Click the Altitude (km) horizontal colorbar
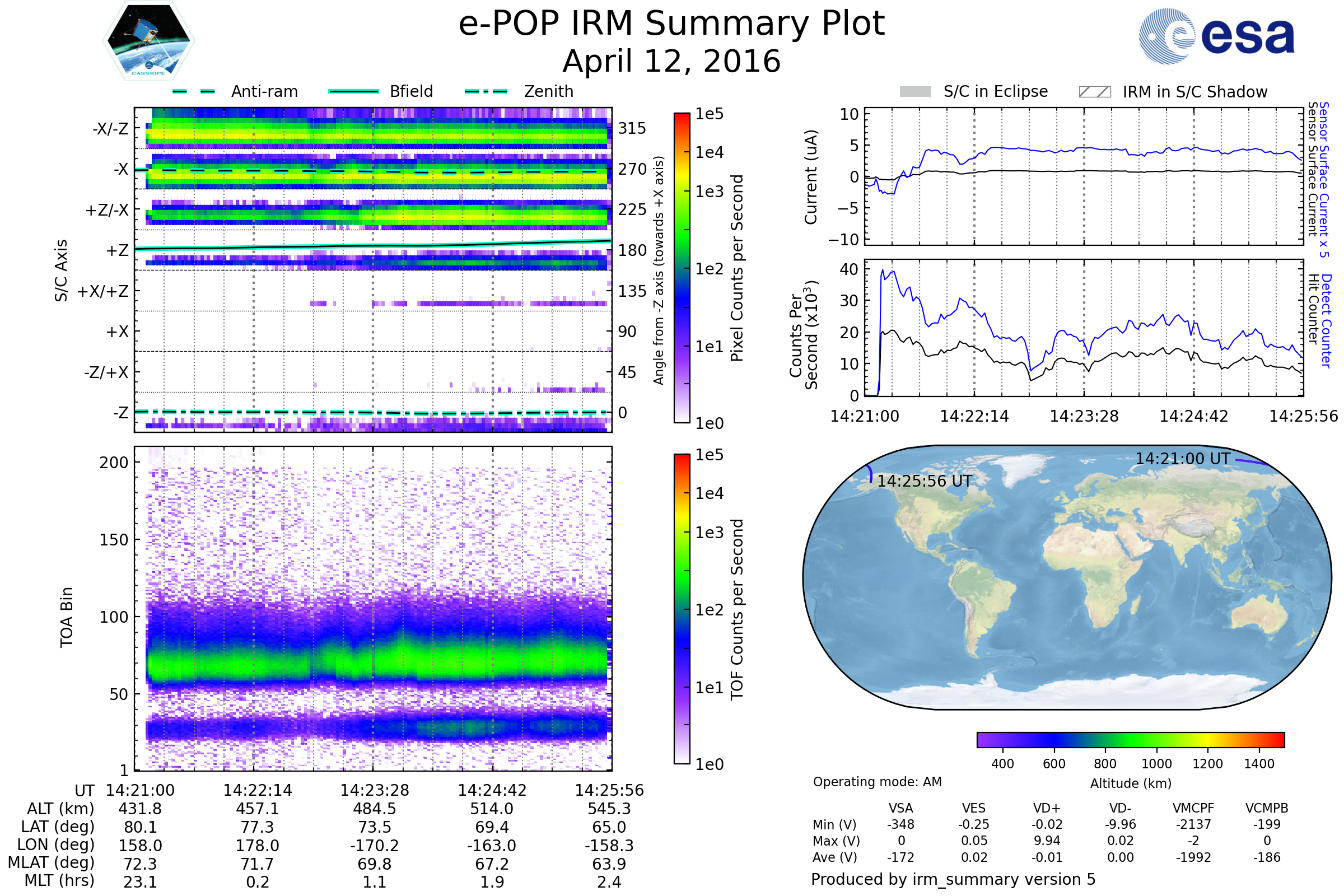 [x=1131, y=740]
